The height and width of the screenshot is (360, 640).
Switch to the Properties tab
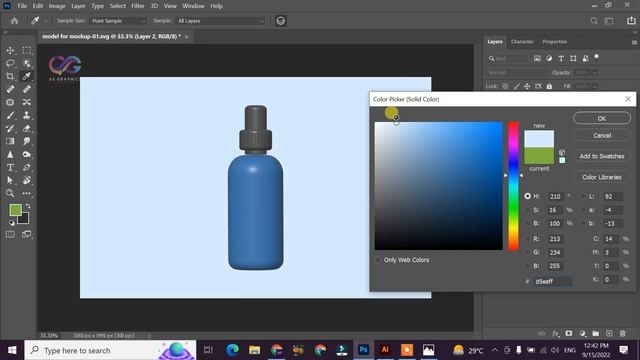click(554, 42)
